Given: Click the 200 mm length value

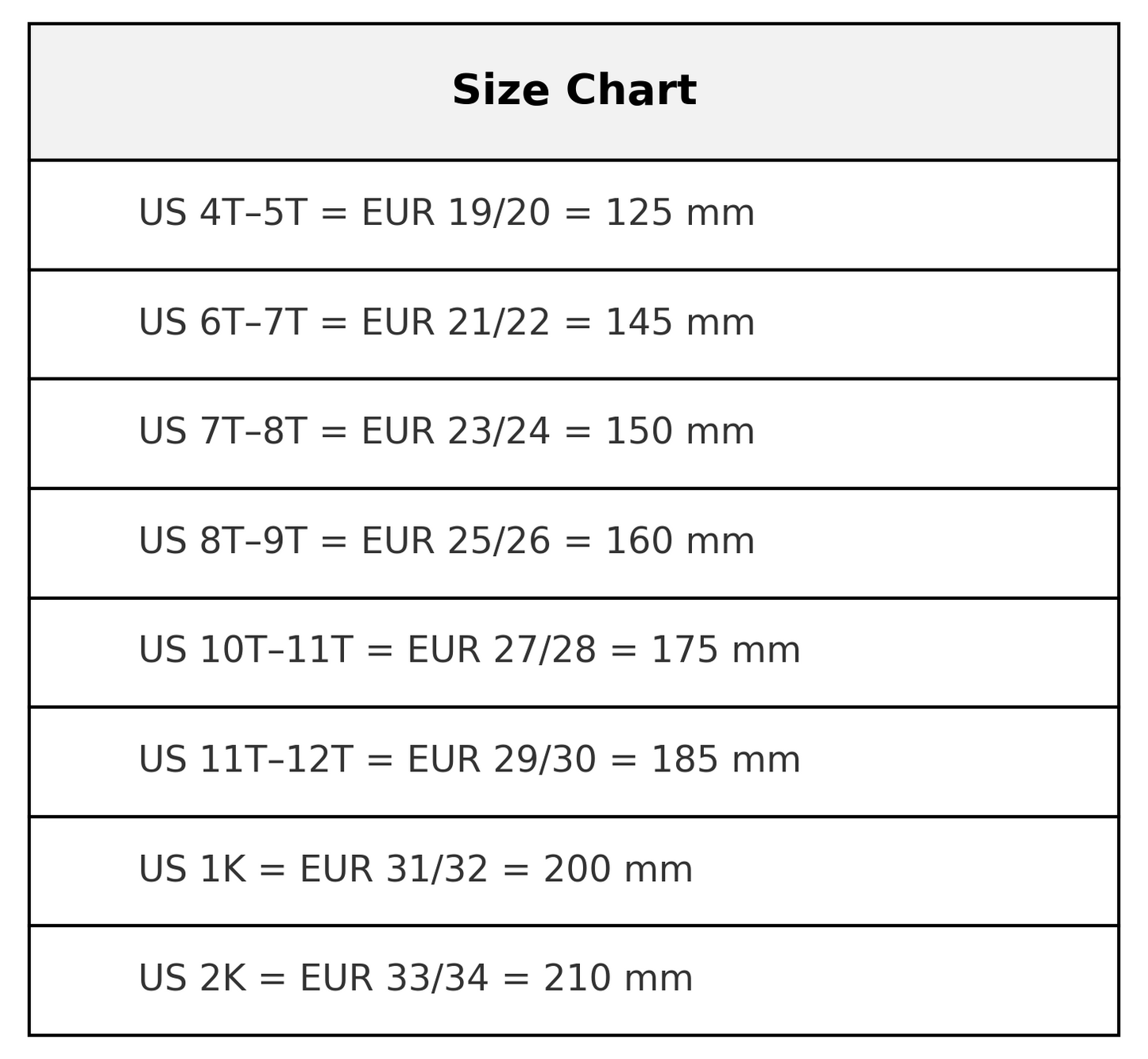Looking at the screenshot, I should [618, 869].
